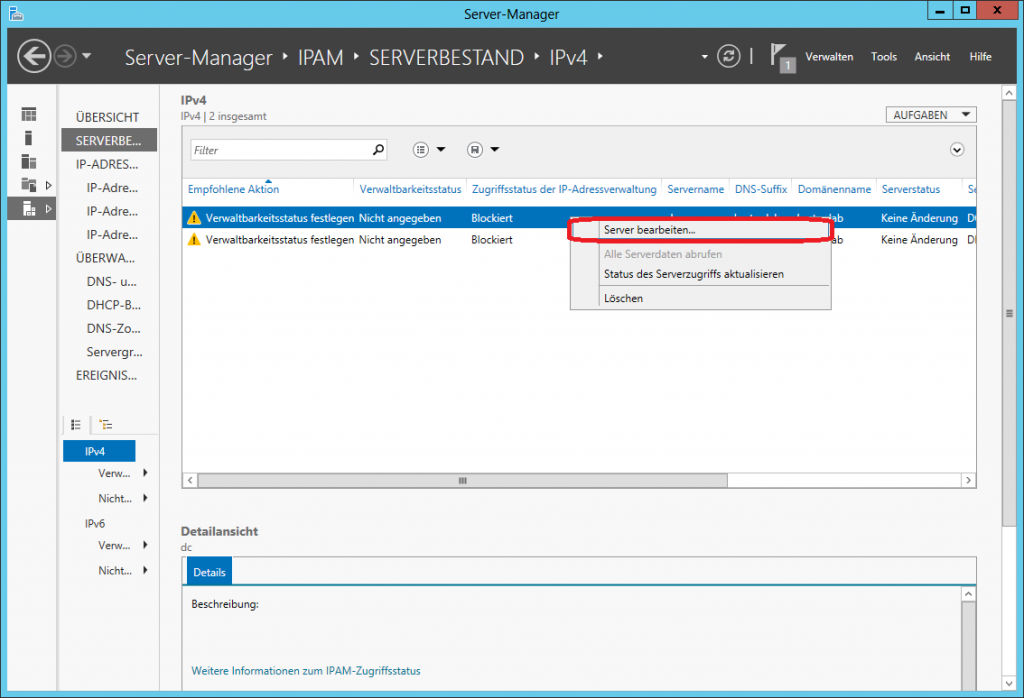Select the Local Server sidebar icon
The height and width of the screenshot is (698, 1024).
29,138
